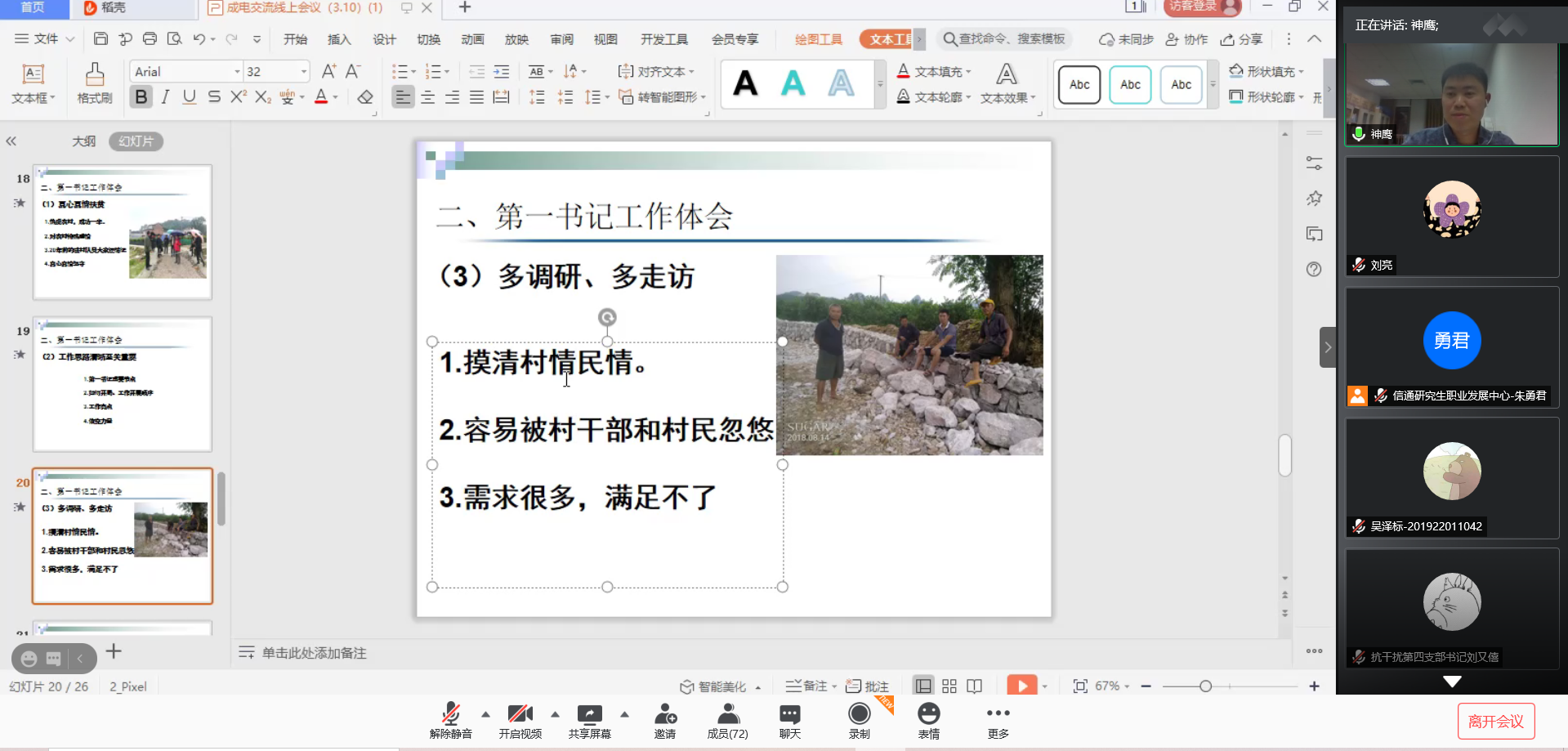Screen dimensions: 1568x751
Task: Click the record (录制) icon in meeting bar
Action: coord(859,714)
